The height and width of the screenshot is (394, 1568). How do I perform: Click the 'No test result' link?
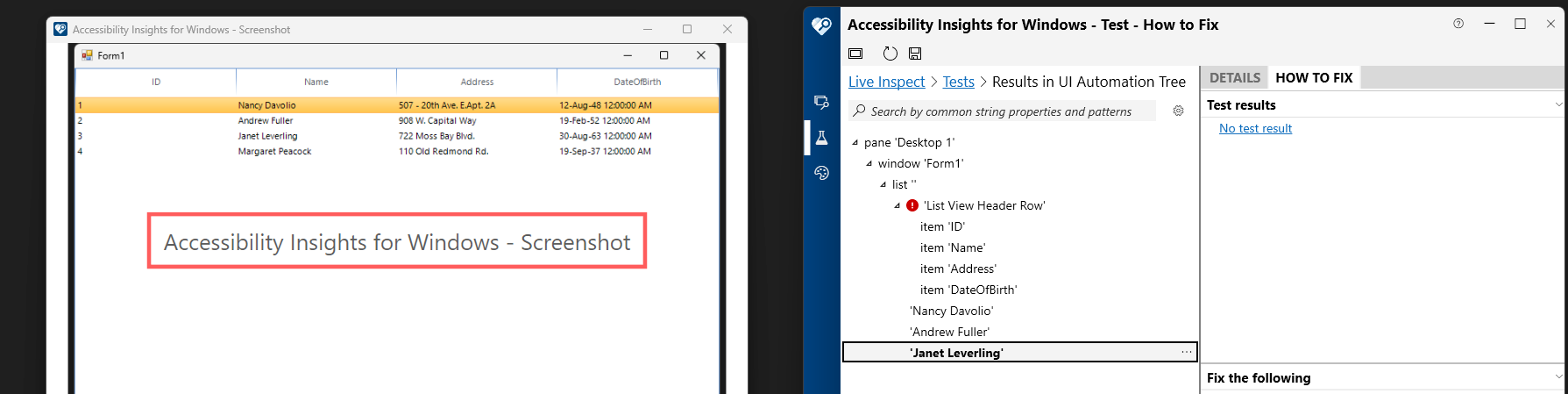tap(1255, 128)
